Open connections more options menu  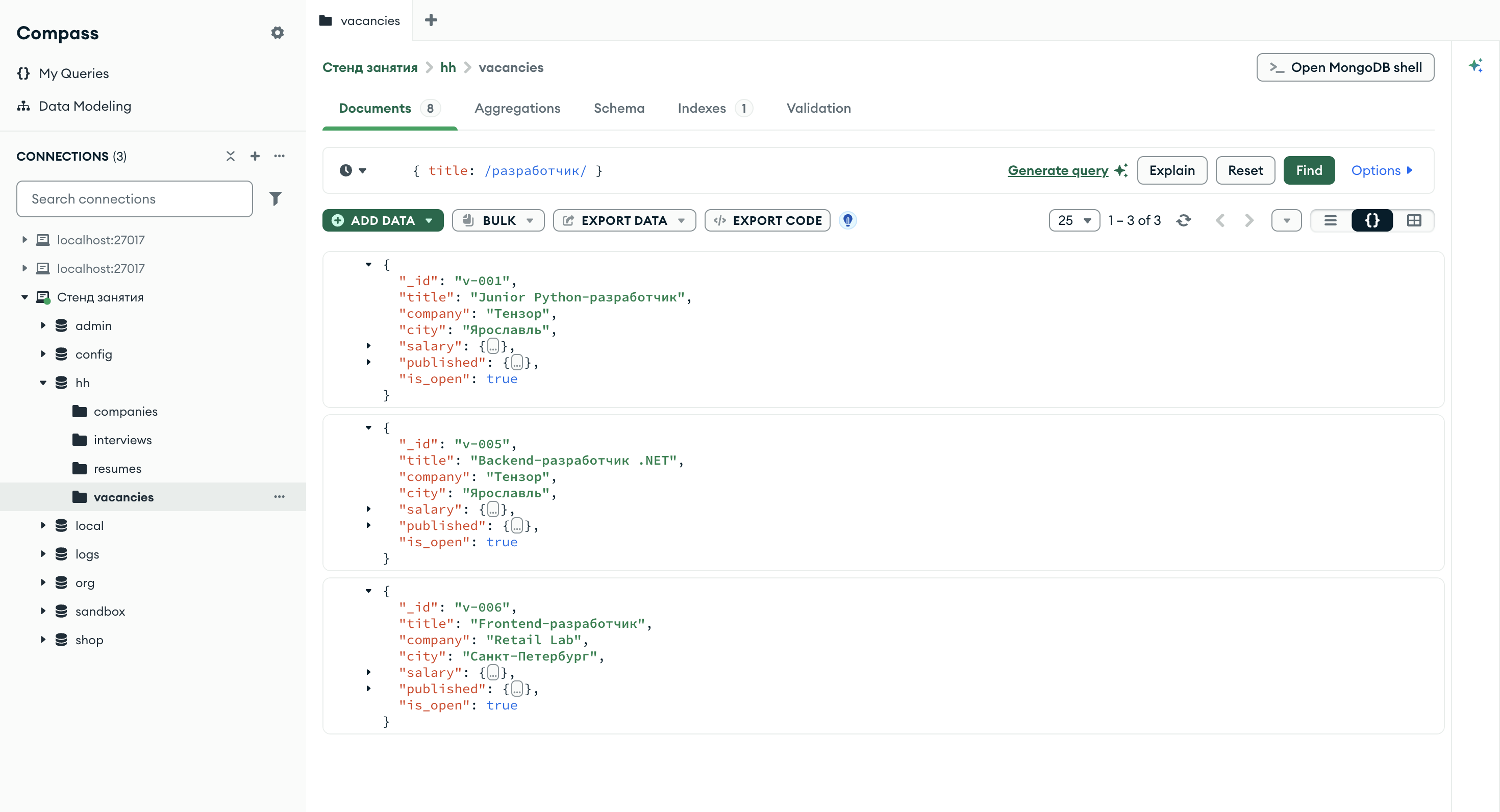pos(280,156)
